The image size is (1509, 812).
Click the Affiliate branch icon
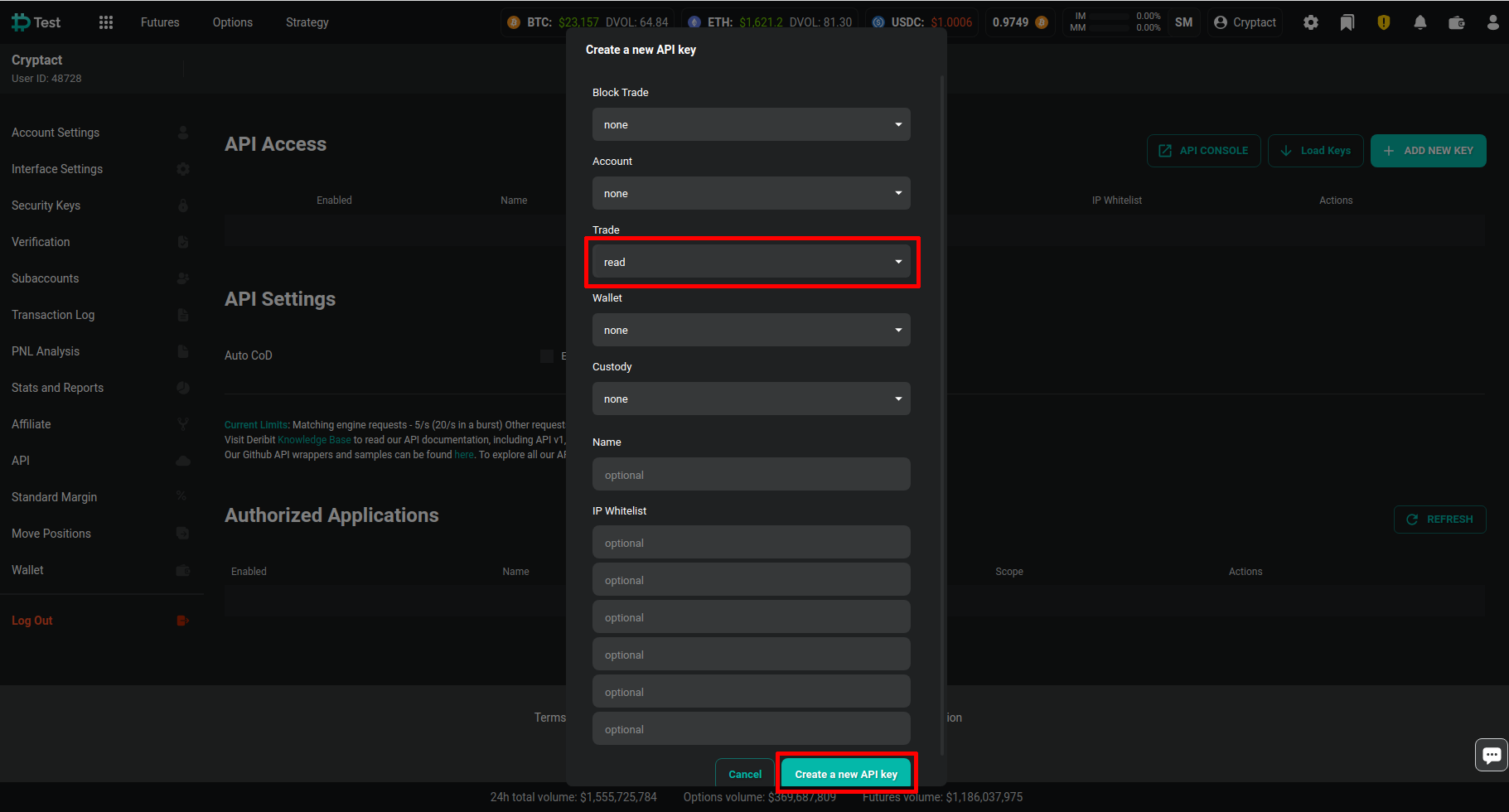click(183, 424)
